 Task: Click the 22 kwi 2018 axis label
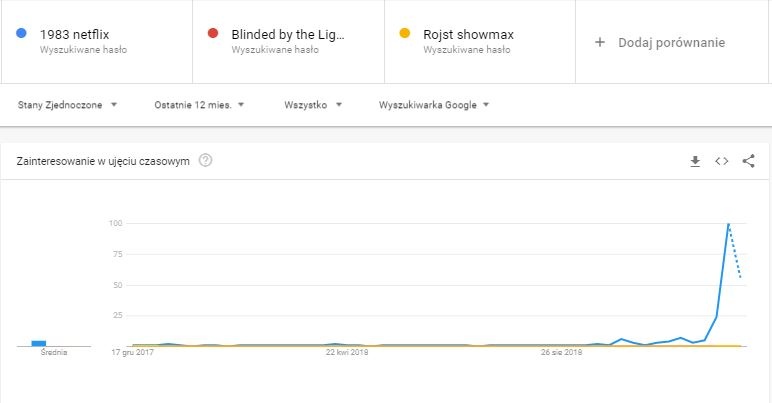[x=347, y=352]
